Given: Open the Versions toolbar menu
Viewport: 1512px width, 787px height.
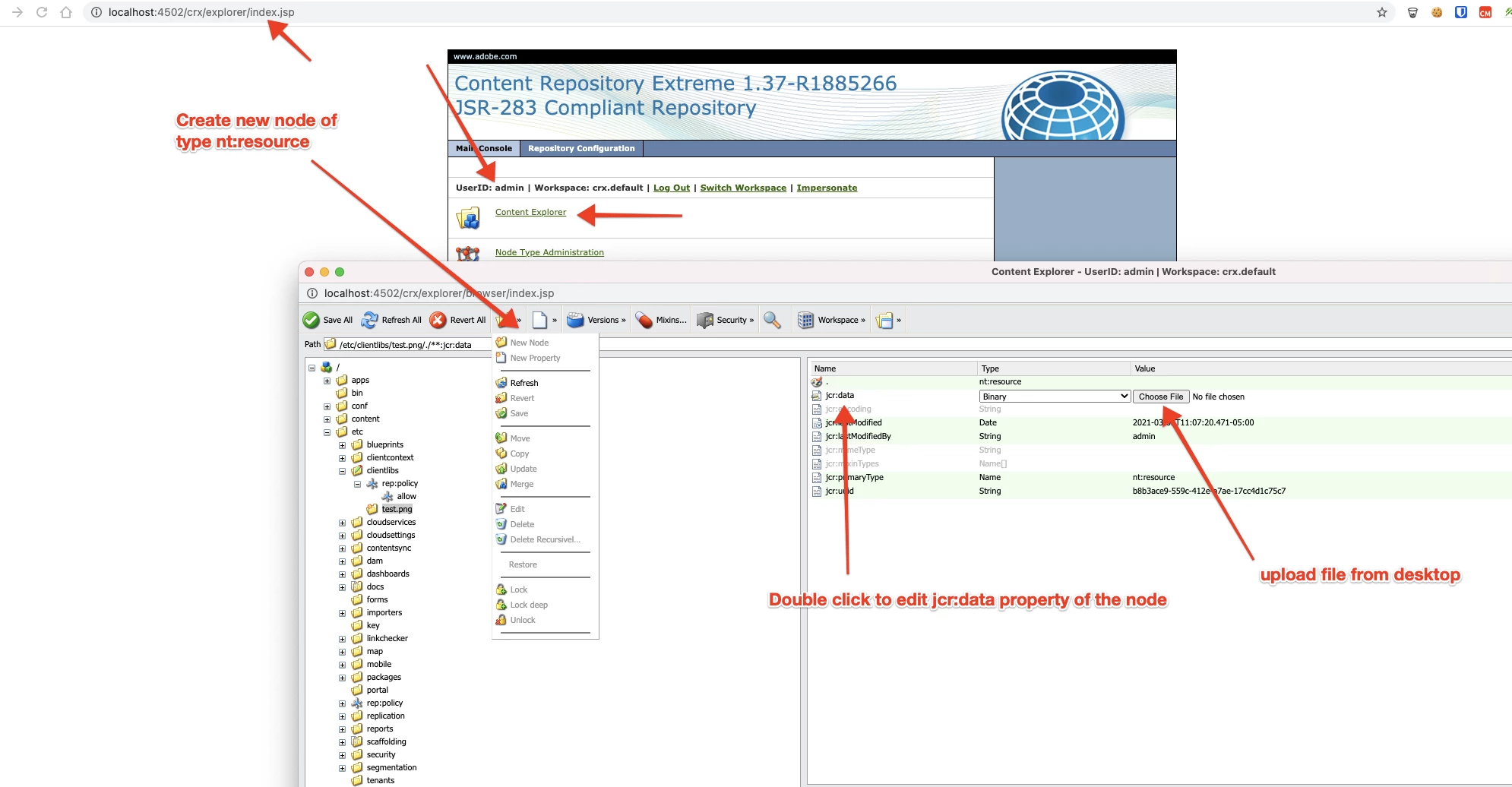Looking at the screenshot, I should [x=596, y=320].
